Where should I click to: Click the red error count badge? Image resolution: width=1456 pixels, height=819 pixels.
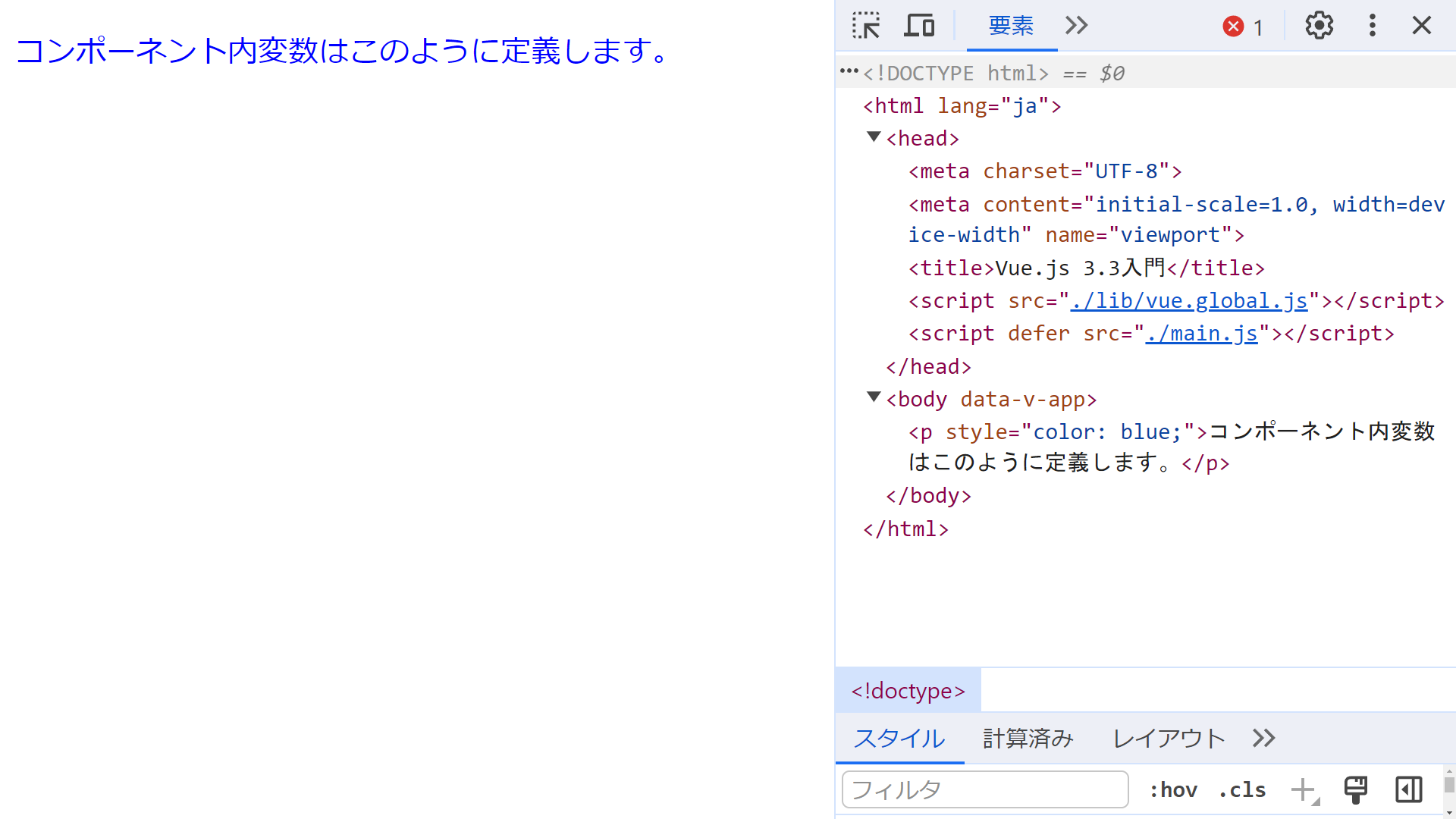click(1242, 27)
